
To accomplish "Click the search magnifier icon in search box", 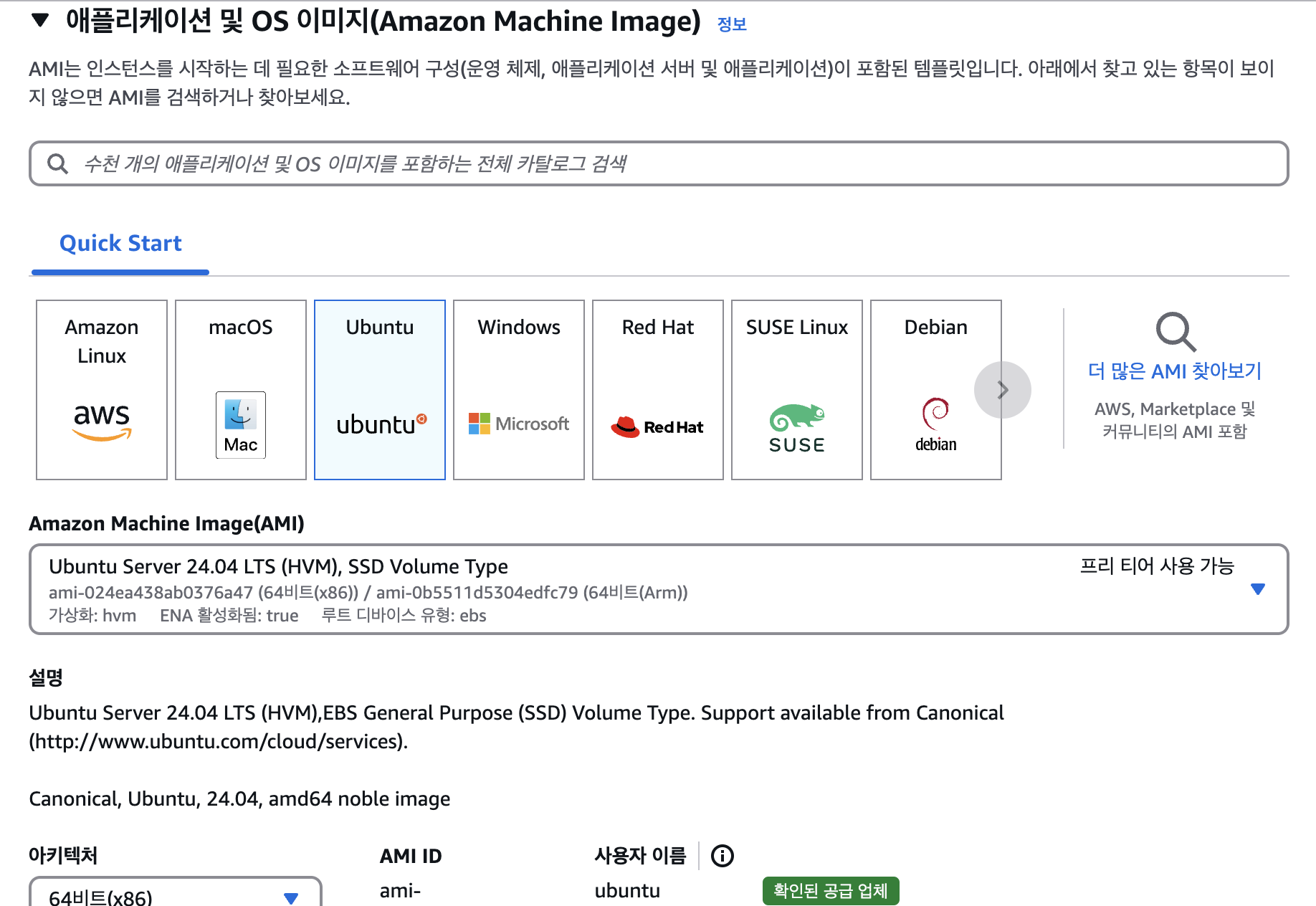I will click(x=57, y=164).
